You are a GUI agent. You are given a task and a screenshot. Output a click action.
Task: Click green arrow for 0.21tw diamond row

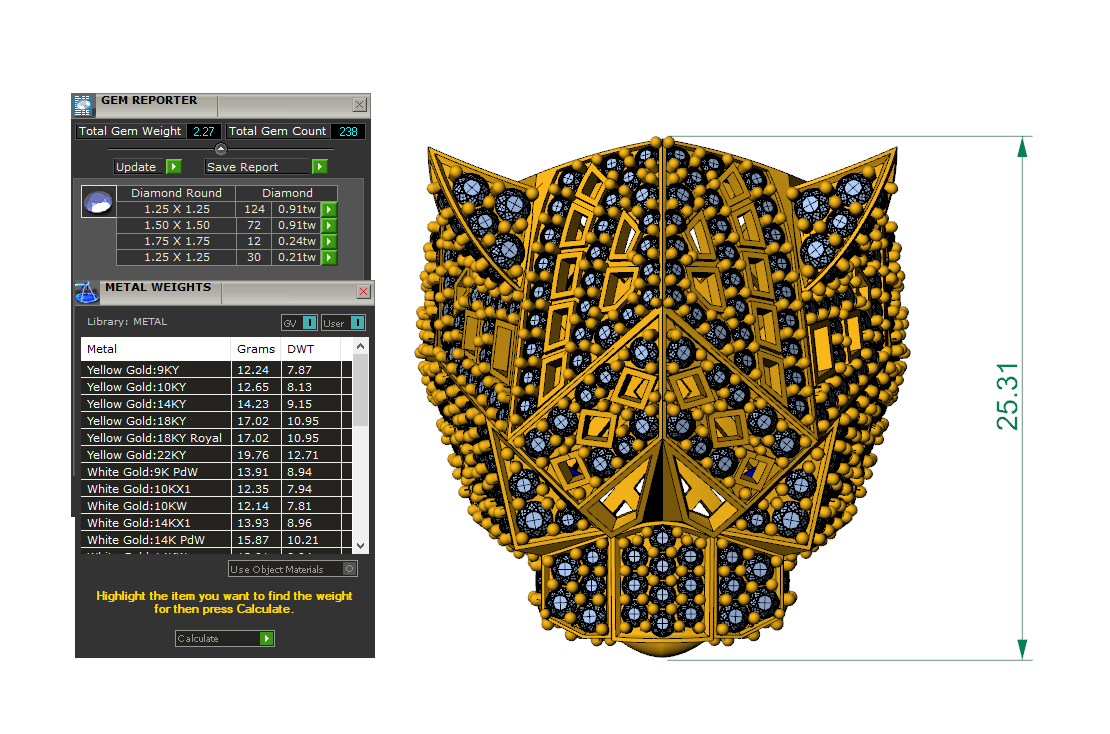pyautogui.click(x=329, y=258)
